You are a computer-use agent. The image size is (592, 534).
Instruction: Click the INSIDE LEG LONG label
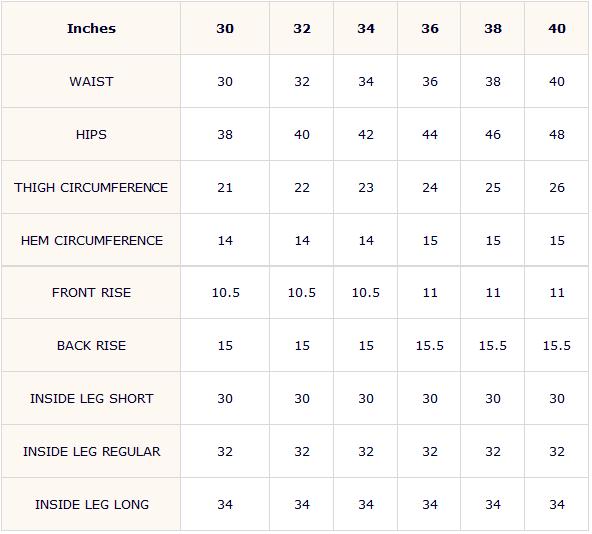point(92,505)
